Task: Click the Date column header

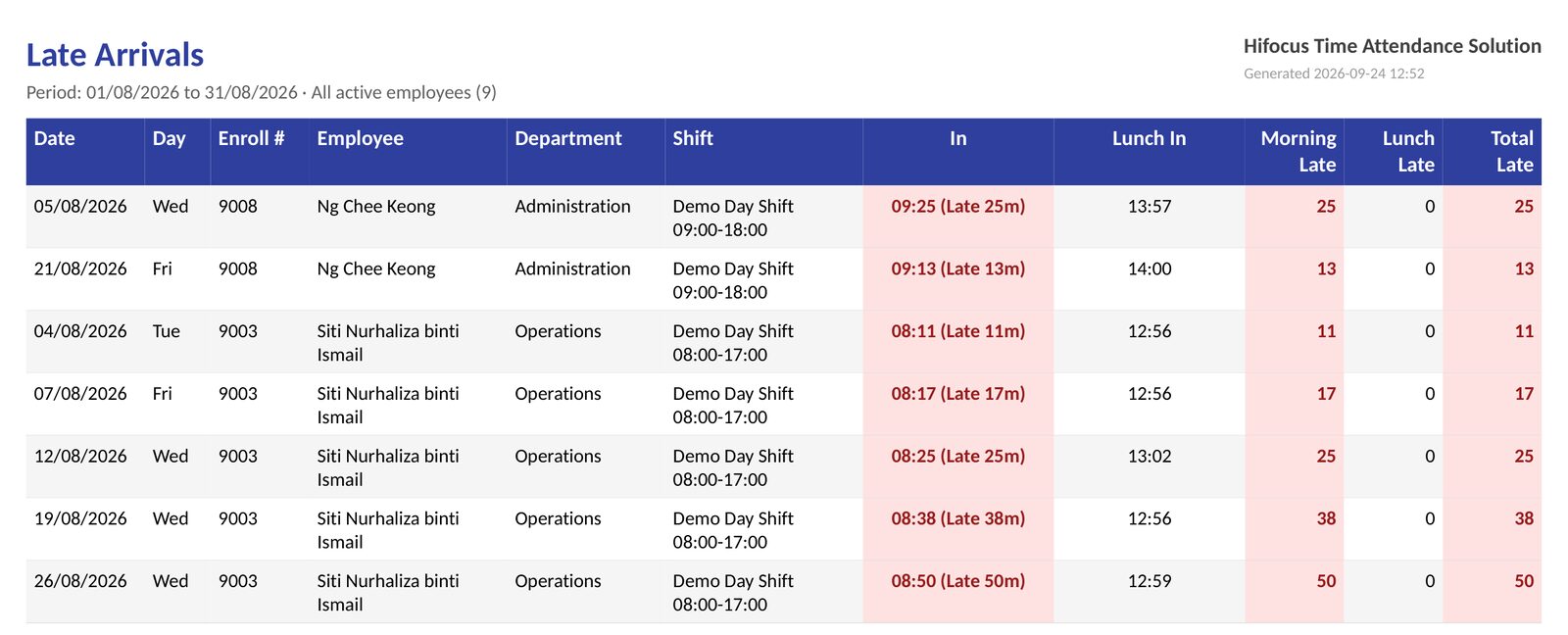Action: [85, 152]
